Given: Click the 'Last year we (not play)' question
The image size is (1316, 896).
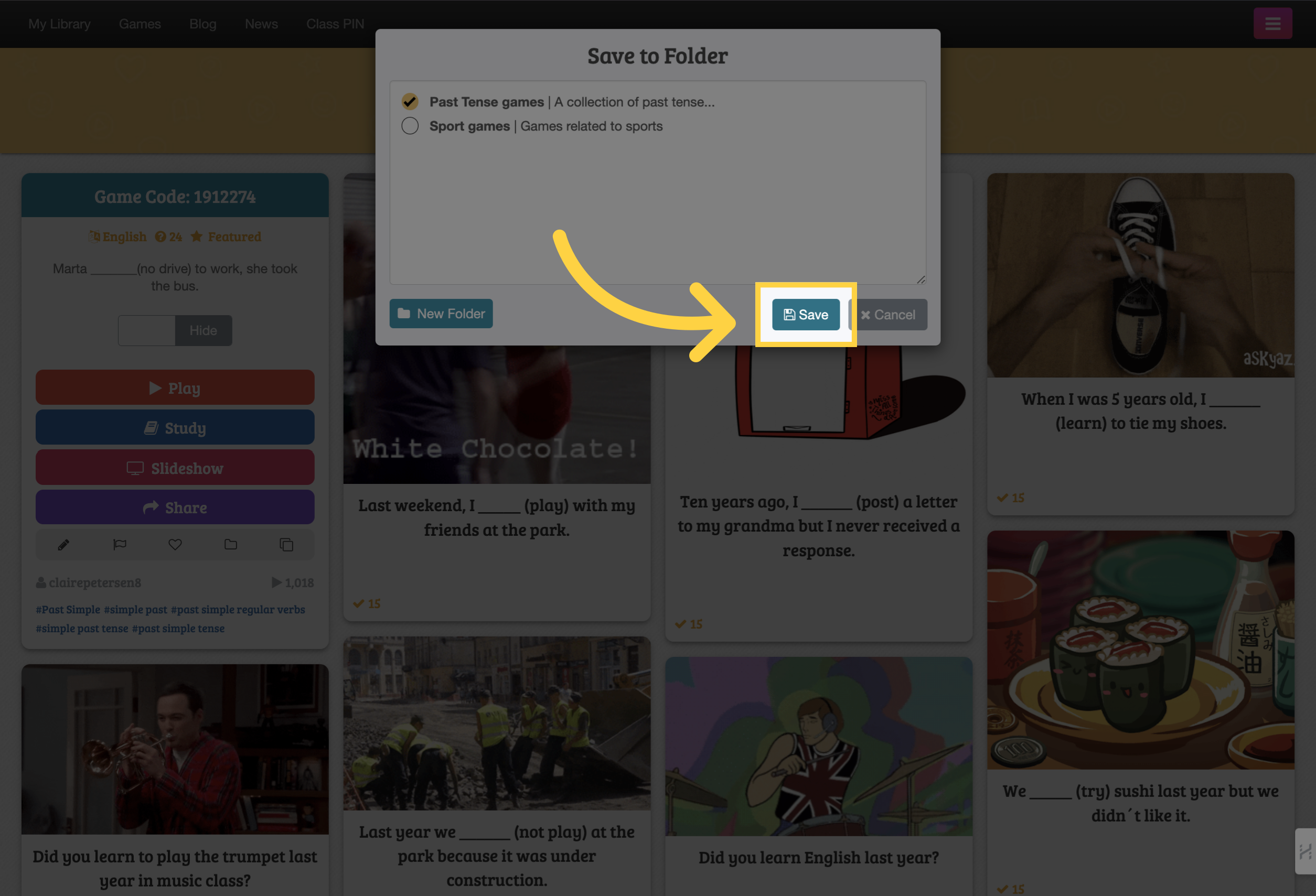Looking at the screenshot, I should coord(497,856).
